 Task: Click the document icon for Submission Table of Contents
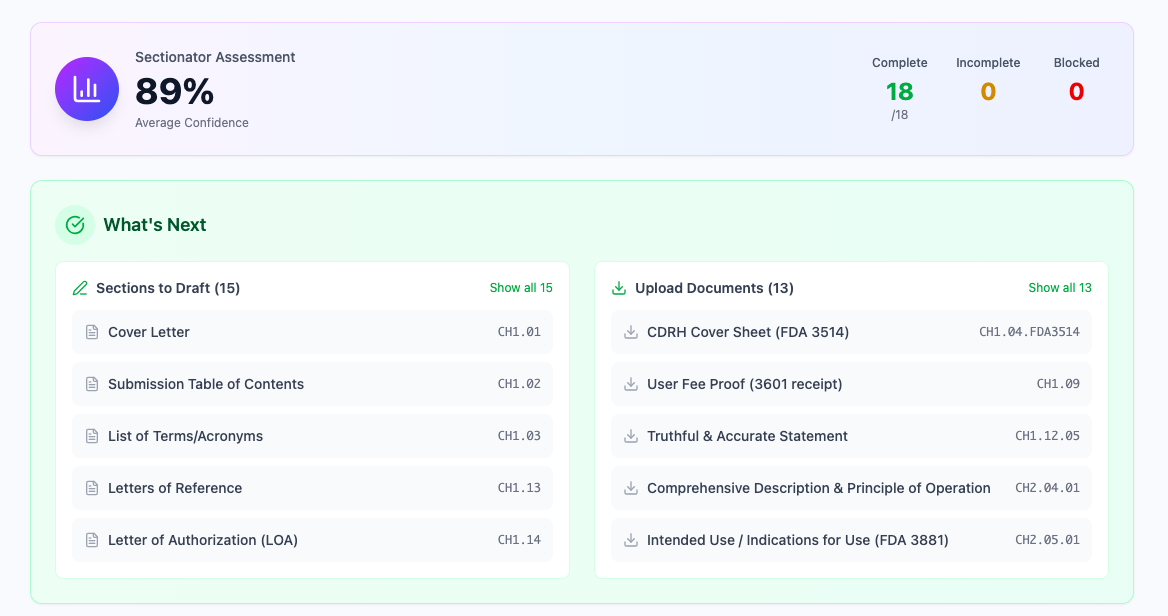point(90,384)
